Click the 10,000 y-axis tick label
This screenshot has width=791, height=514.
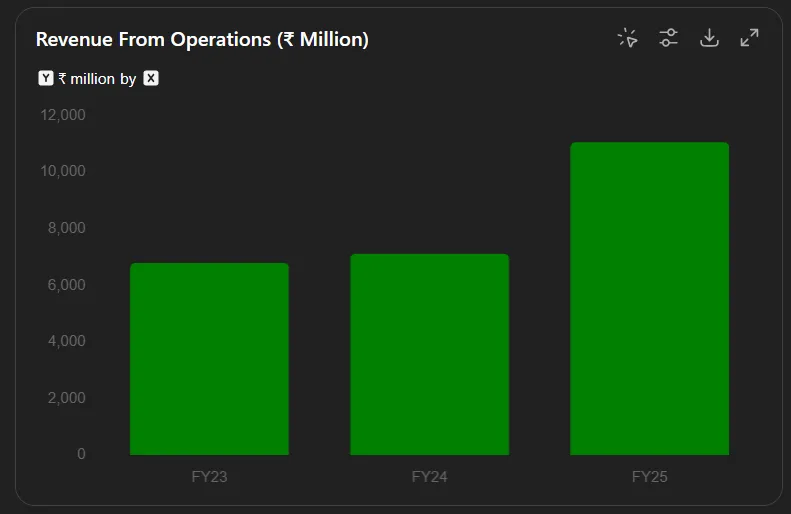click(x=63, y=171)
